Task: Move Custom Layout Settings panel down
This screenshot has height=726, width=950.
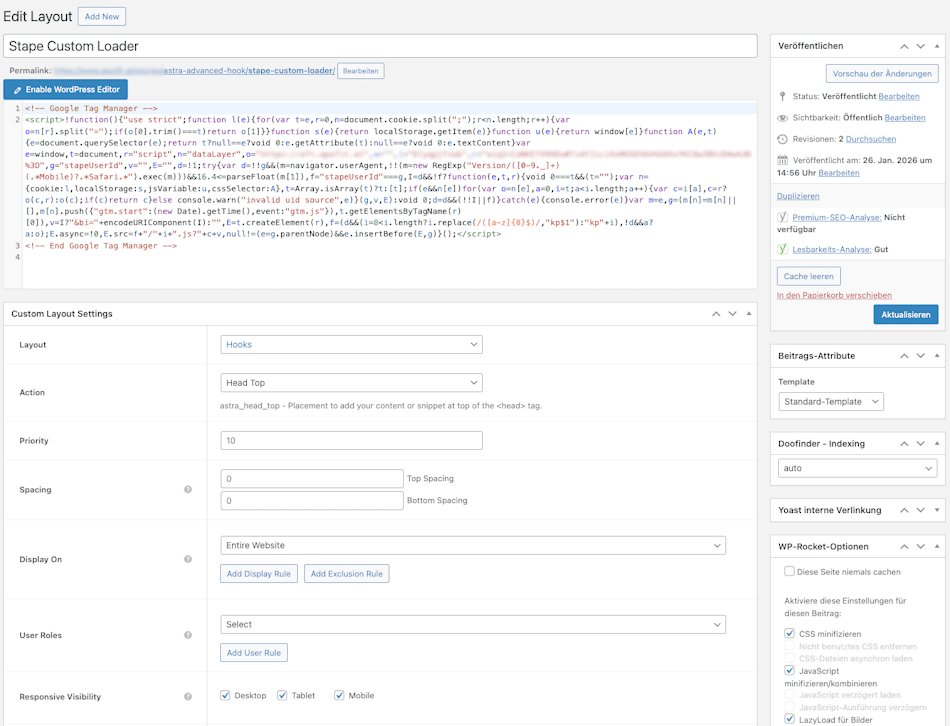Action: coord(732,314)
